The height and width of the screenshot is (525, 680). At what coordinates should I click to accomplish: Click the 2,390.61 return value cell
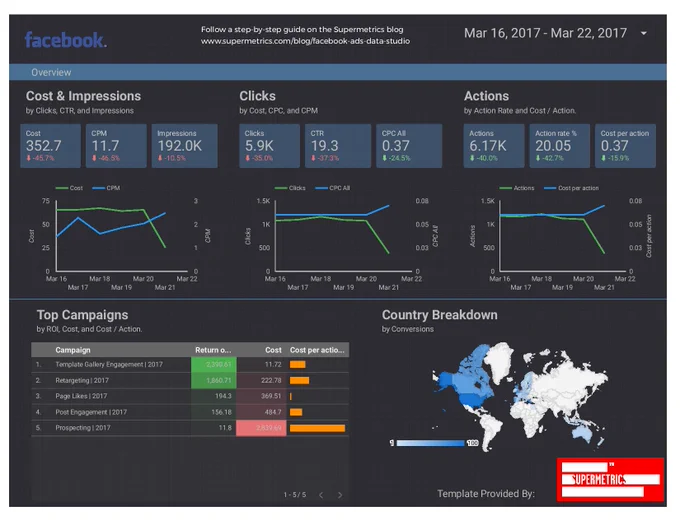[214, 365]
